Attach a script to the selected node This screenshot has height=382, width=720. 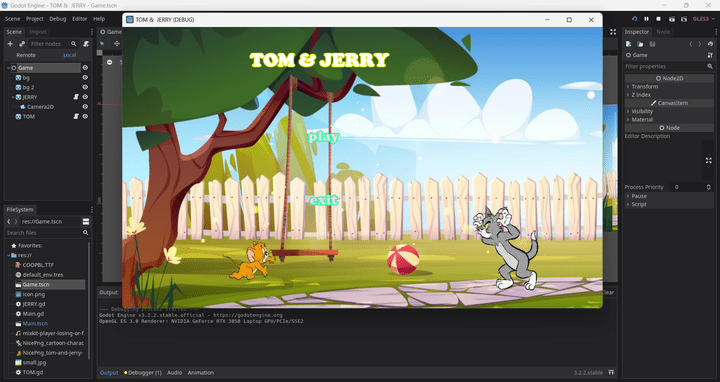coord(86,44)
